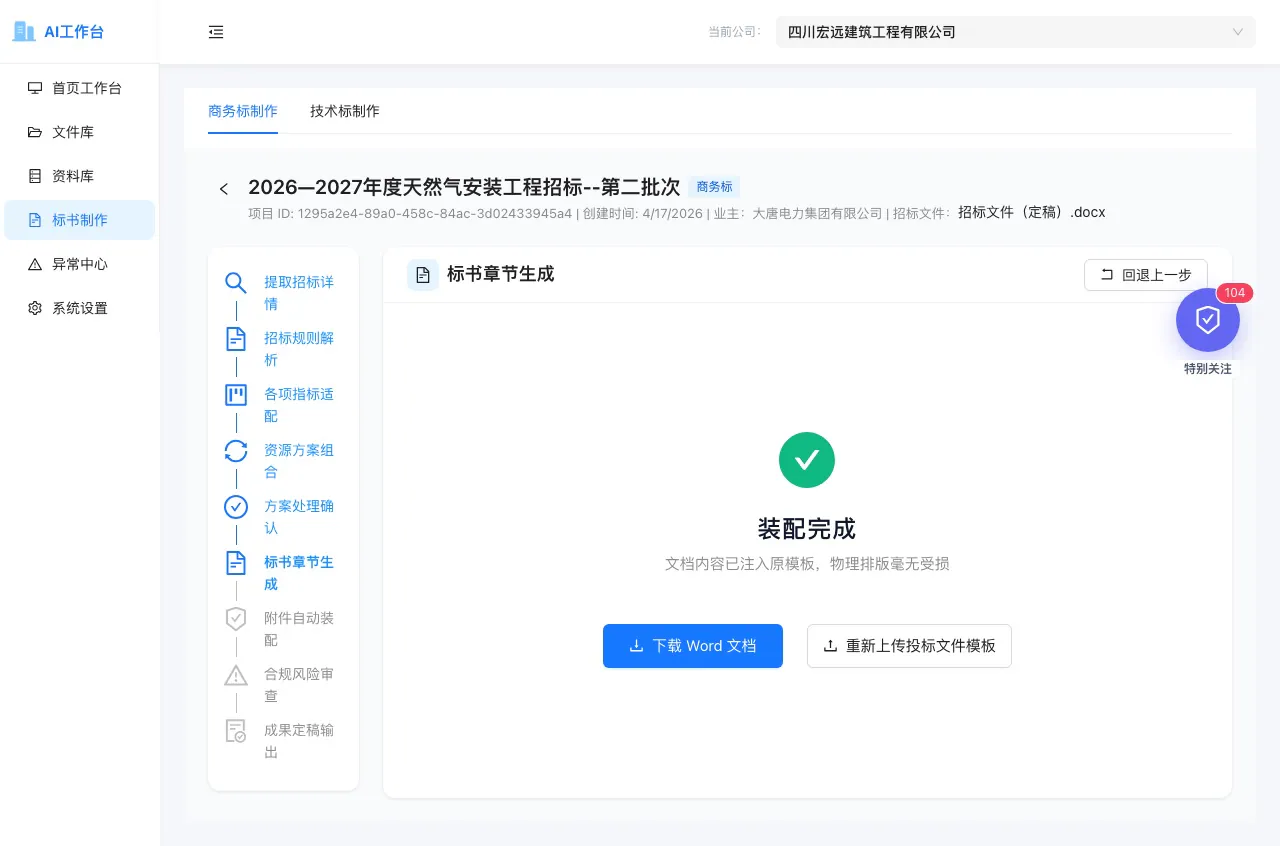Screen dimensions: 1280x846
Task: Click the 标书章节生成 panel heading
Action: [500, 274]
